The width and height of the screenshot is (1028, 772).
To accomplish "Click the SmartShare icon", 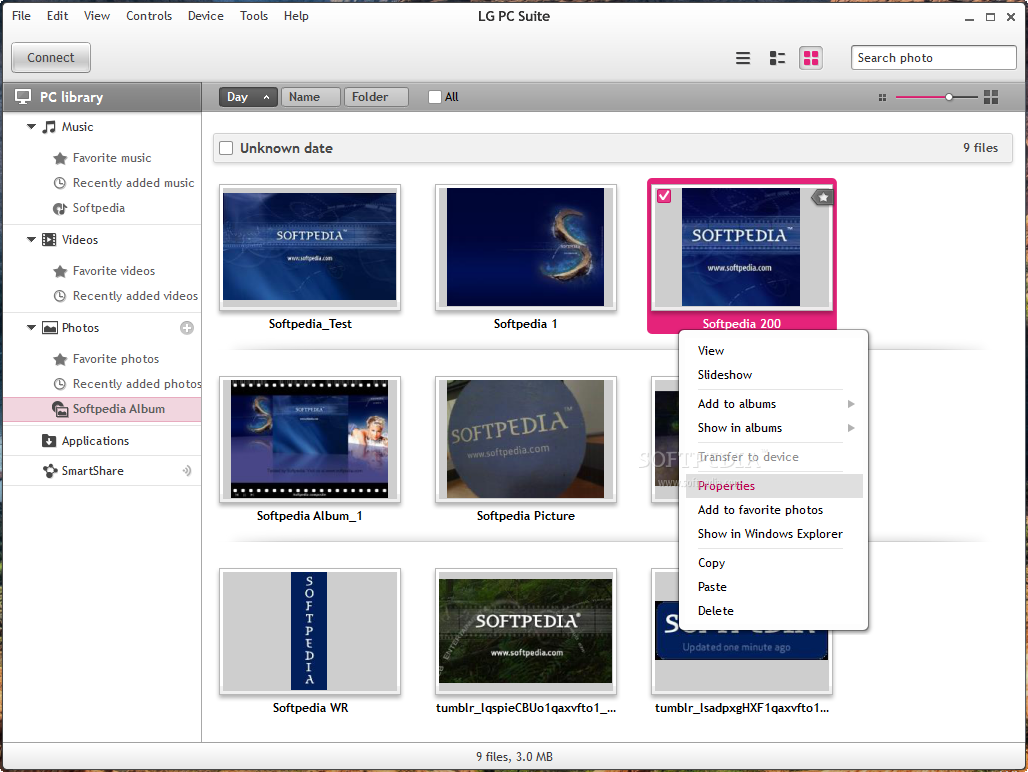I will [50, 471].
